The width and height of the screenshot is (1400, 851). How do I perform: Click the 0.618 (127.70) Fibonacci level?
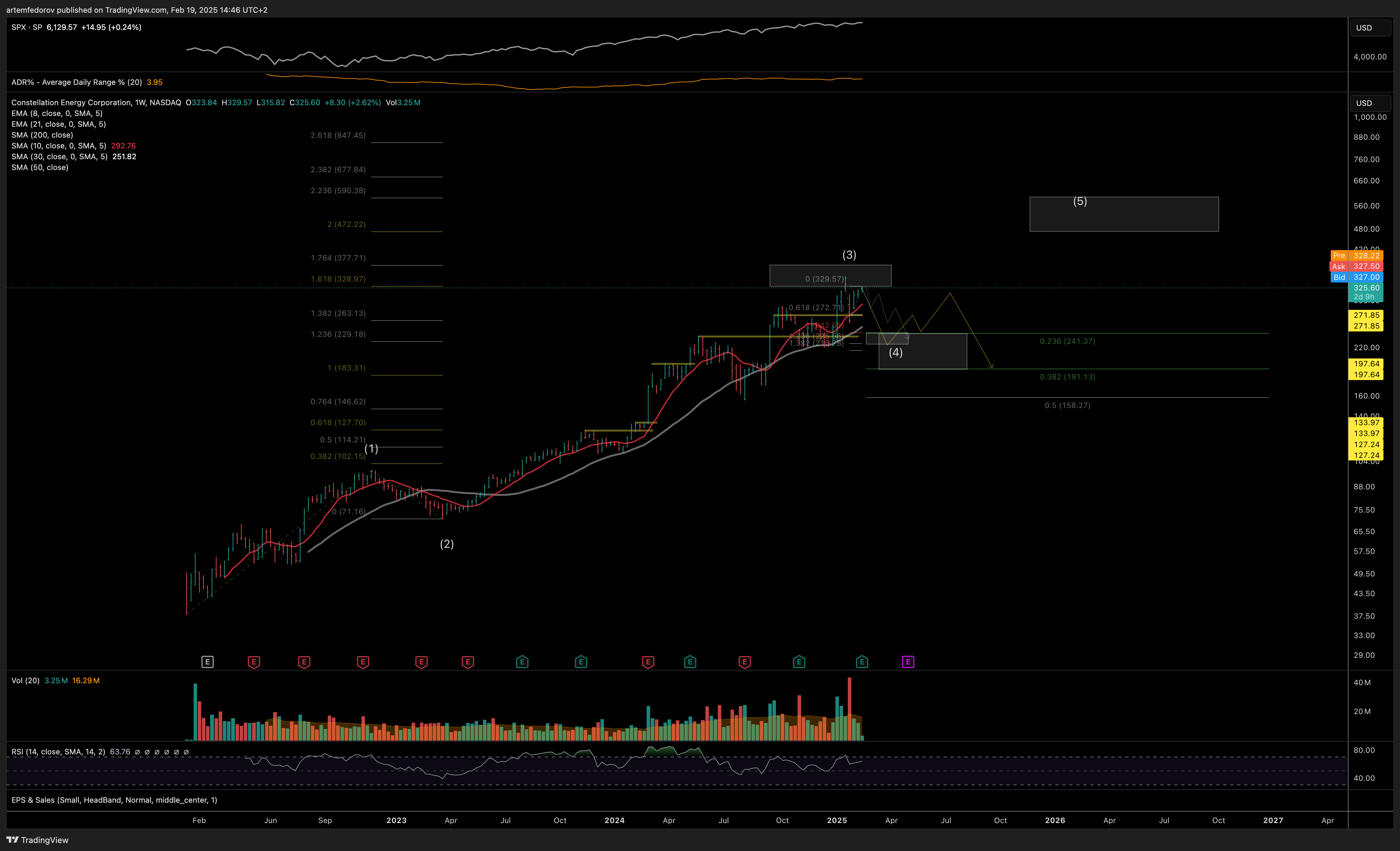[x=338, y=423]
